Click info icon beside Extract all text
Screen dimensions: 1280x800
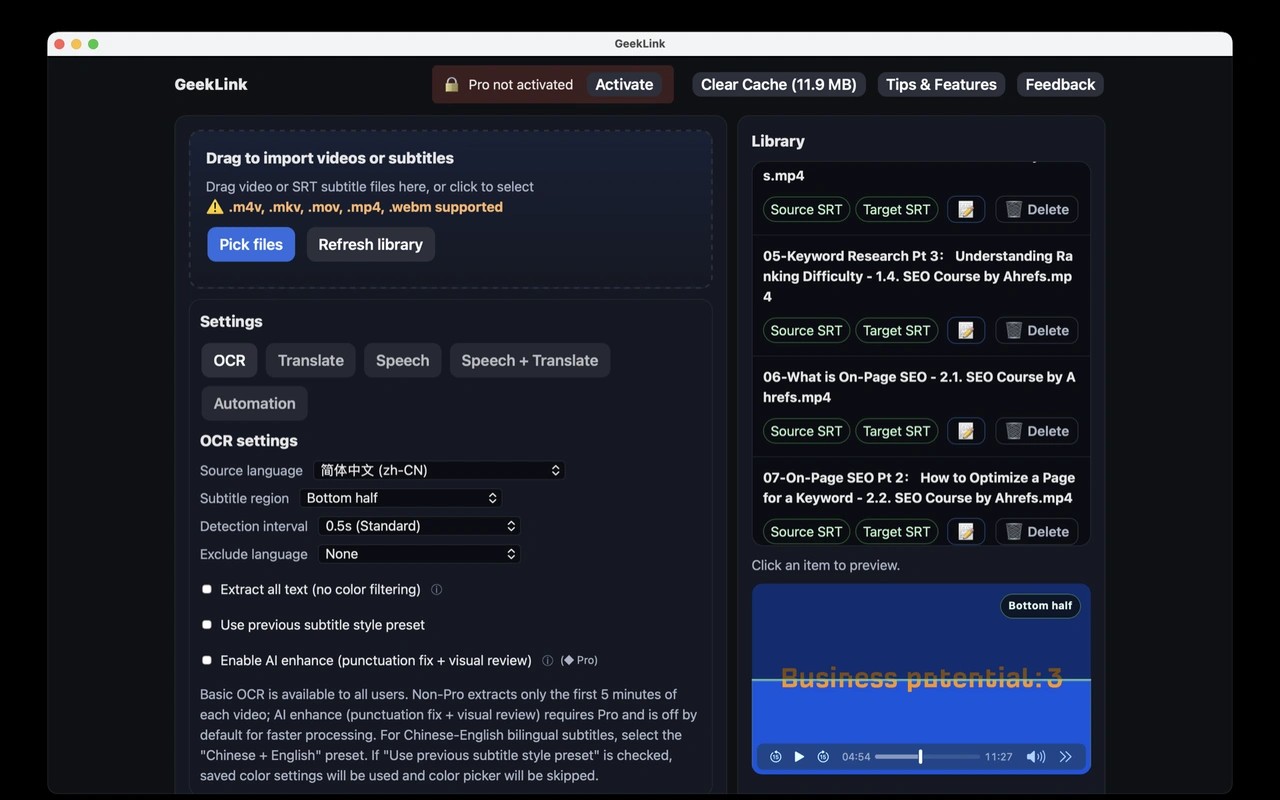point(436,590)
